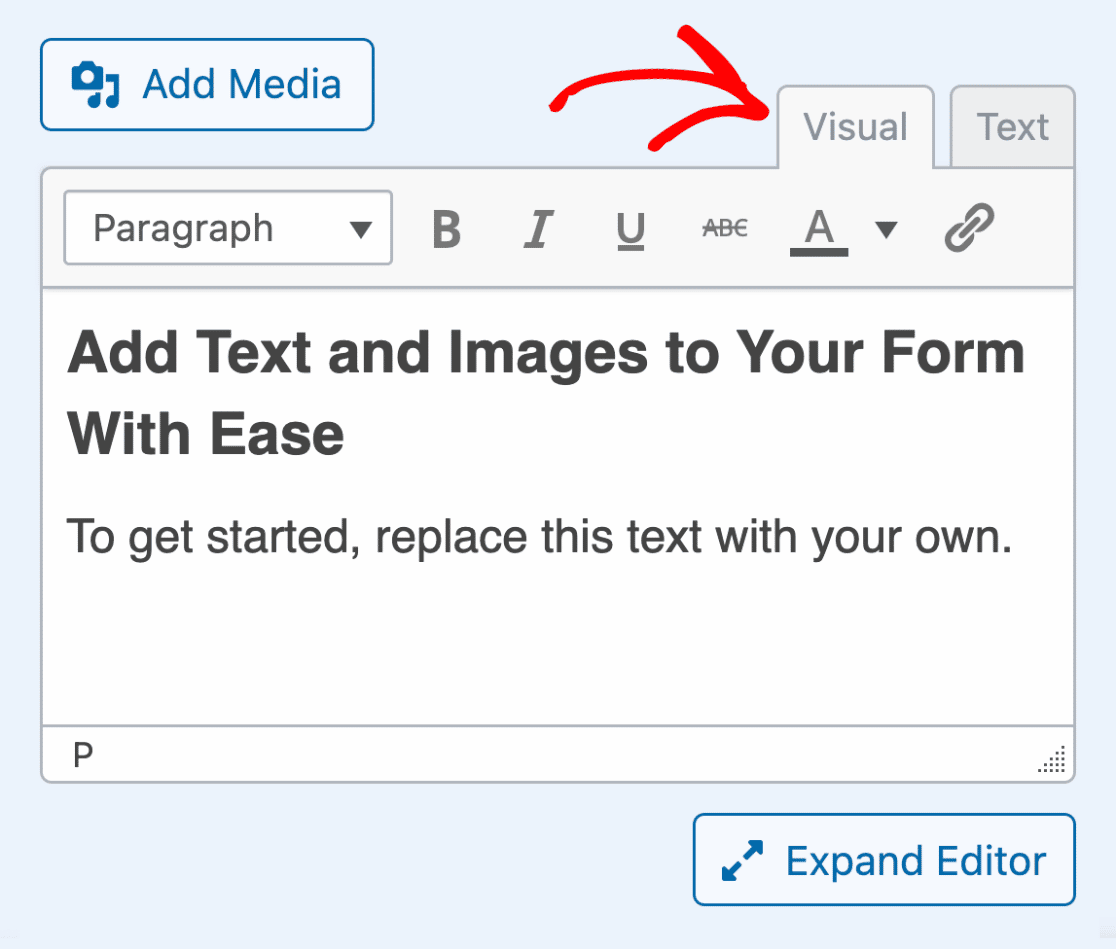Switch to the Text editor tab
Image resolution: width=1116 pixels, height=949 pixels.
(1013, 127)
